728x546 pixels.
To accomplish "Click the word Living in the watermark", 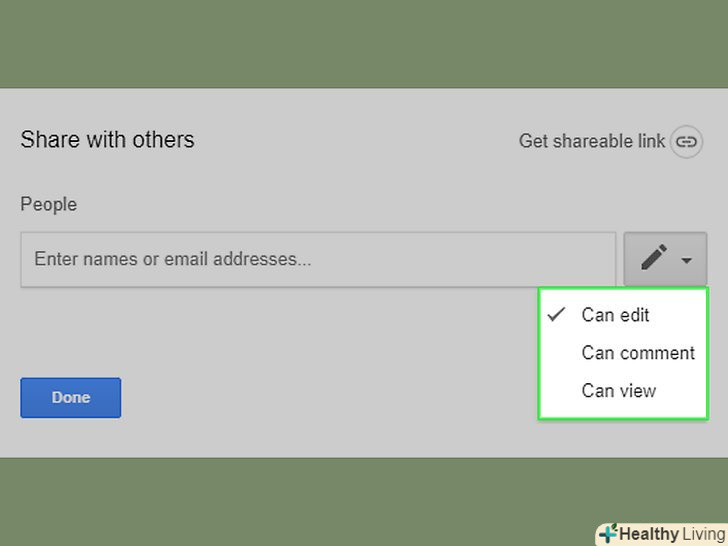I will (705, 534).
